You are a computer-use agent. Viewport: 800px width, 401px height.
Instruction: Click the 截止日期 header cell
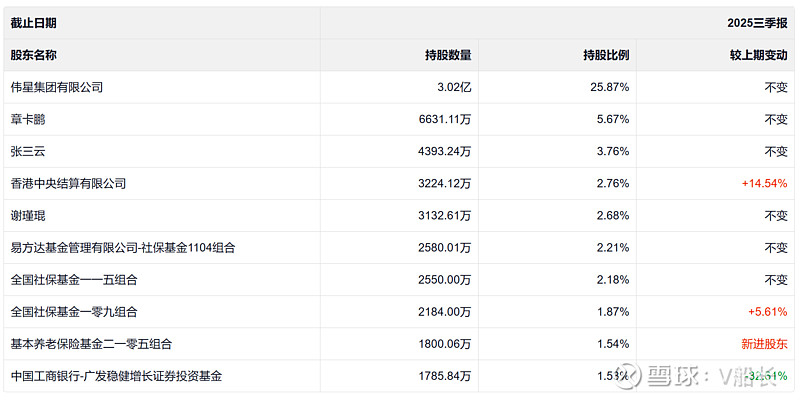click(x=35, y=21)
